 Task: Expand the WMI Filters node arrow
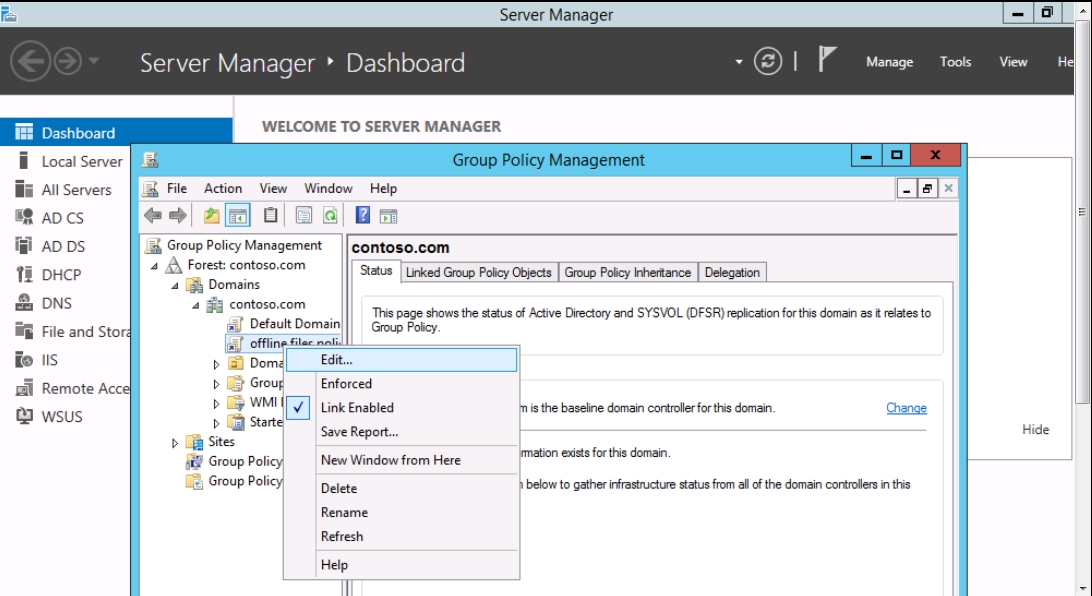click(217, 403)
